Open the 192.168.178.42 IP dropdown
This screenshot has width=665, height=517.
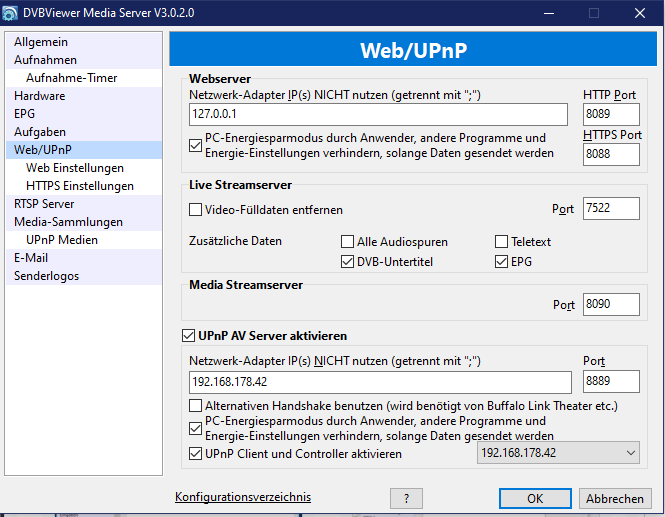point(558,453)
